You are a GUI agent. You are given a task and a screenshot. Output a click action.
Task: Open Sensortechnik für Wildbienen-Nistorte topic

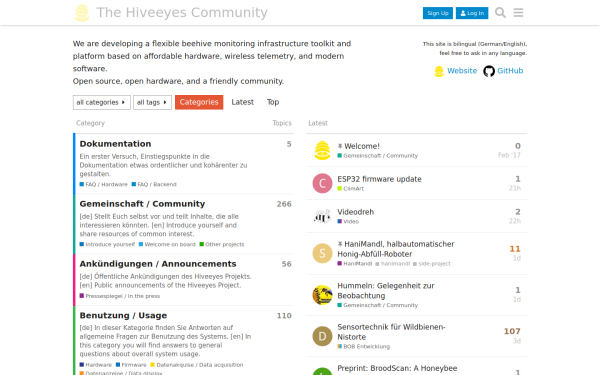(x=391, y=332)
